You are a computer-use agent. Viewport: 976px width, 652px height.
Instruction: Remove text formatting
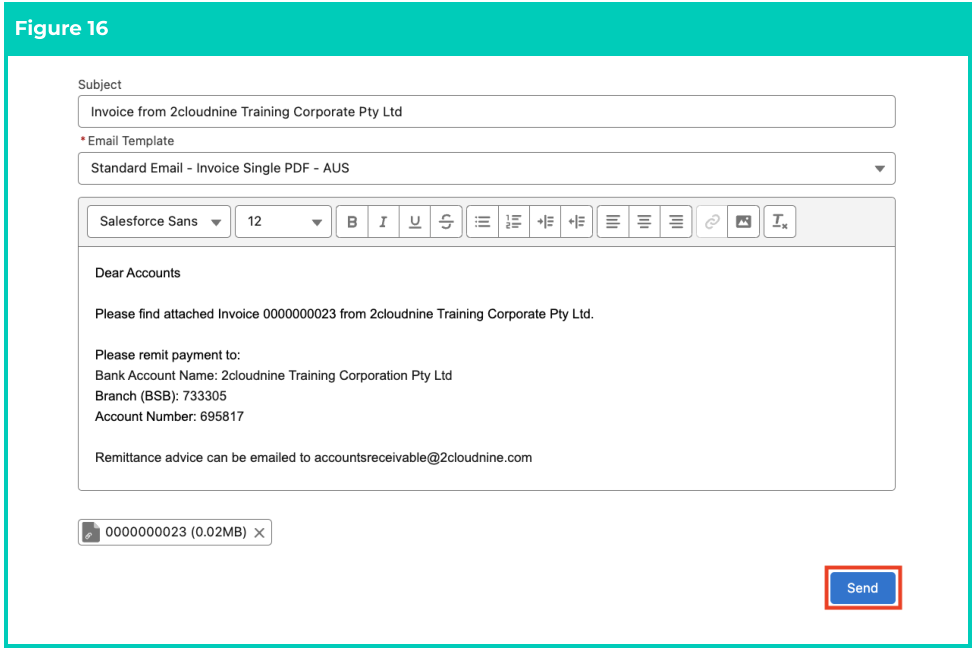780,222
